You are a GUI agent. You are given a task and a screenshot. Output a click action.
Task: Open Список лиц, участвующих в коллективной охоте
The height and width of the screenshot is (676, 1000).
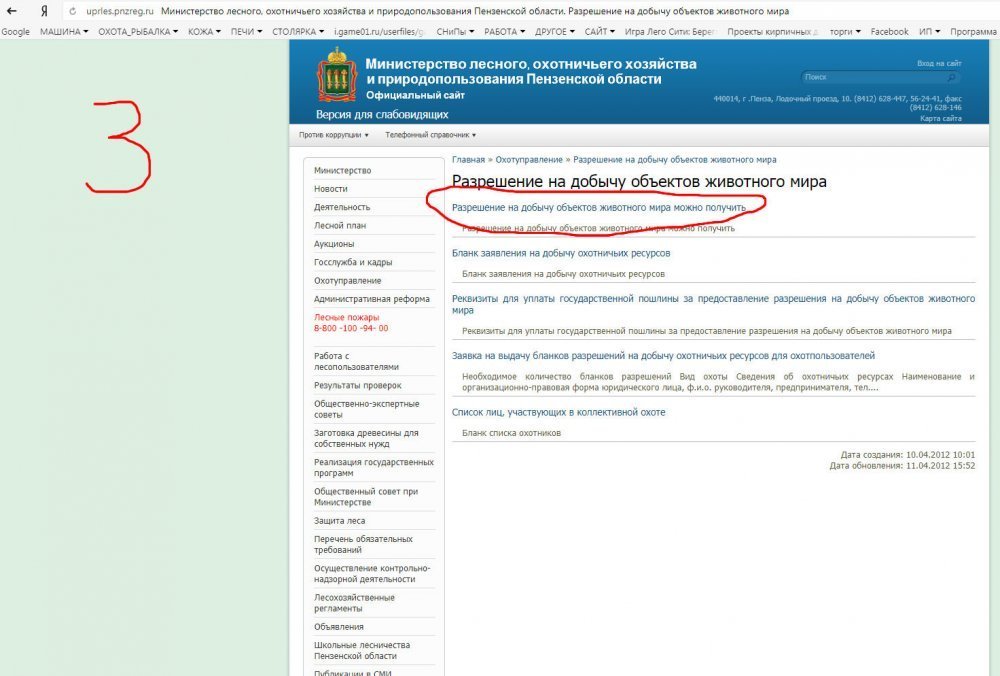pyautogui.click(x=558, y=412)
